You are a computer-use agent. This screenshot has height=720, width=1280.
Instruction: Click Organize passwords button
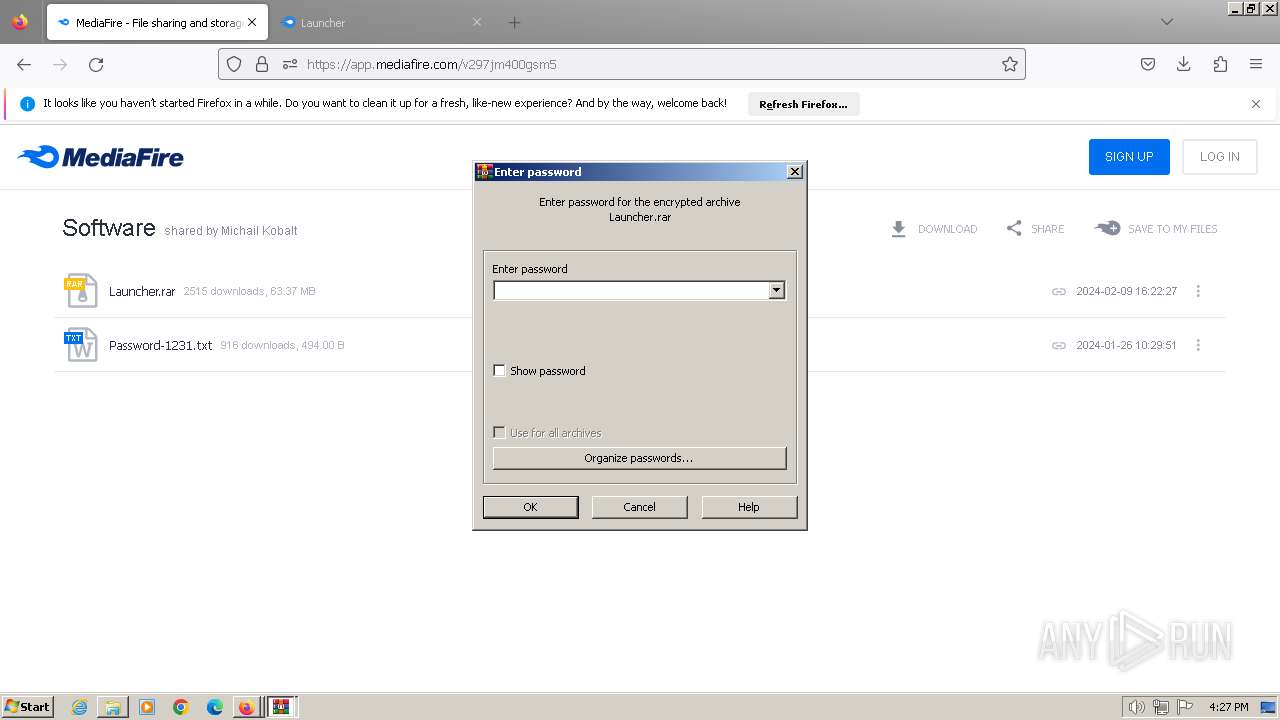coord(639,458)
